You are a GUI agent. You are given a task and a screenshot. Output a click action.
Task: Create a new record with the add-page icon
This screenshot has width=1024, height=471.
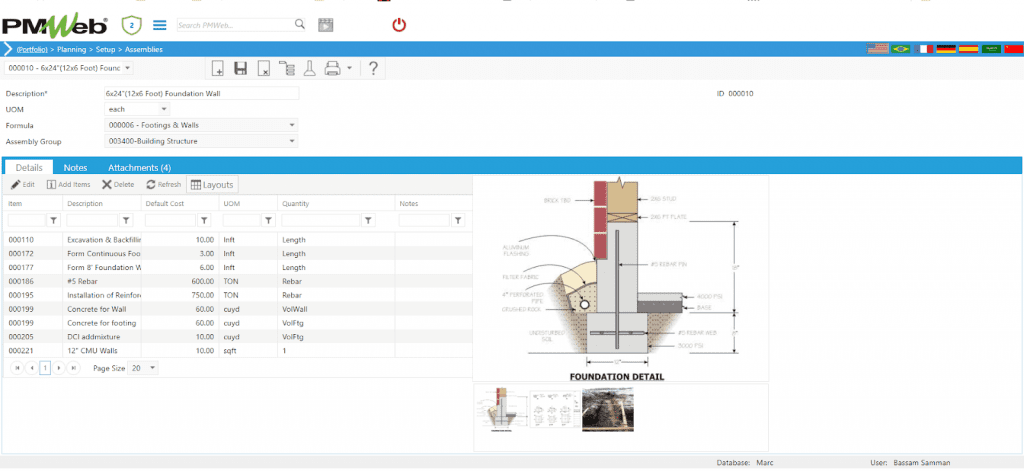tap(218, 68)
